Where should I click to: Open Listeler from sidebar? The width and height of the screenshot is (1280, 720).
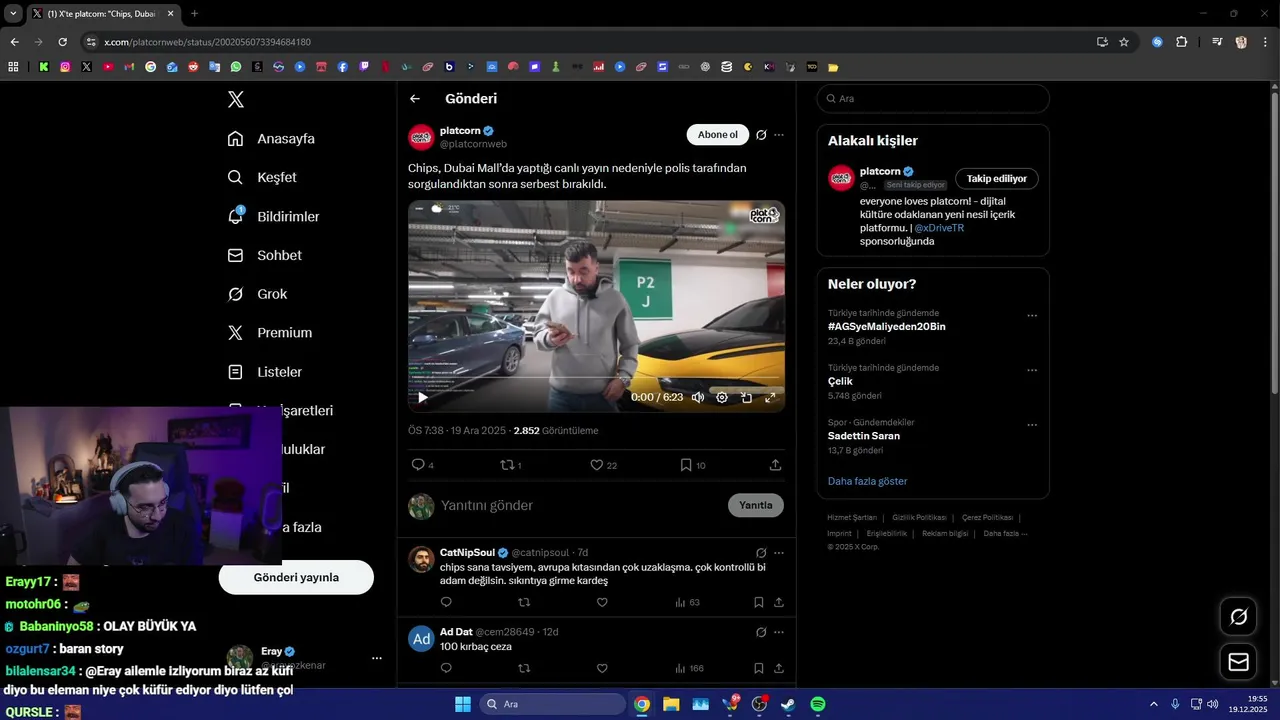tap(264, 372)
